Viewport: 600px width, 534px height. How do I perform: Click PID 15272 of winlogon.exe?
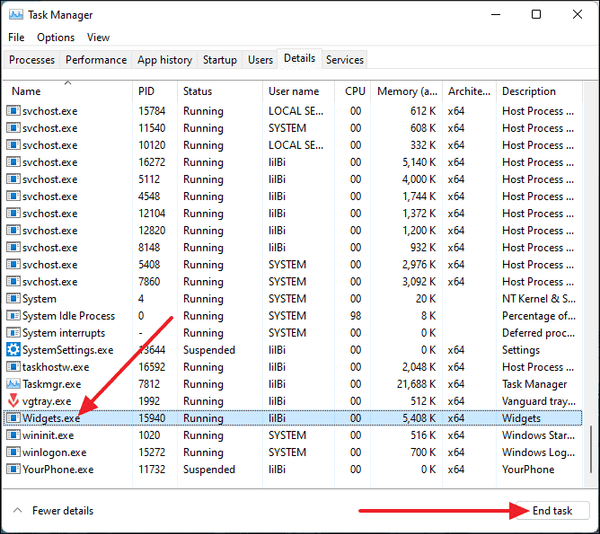point(152,452)
